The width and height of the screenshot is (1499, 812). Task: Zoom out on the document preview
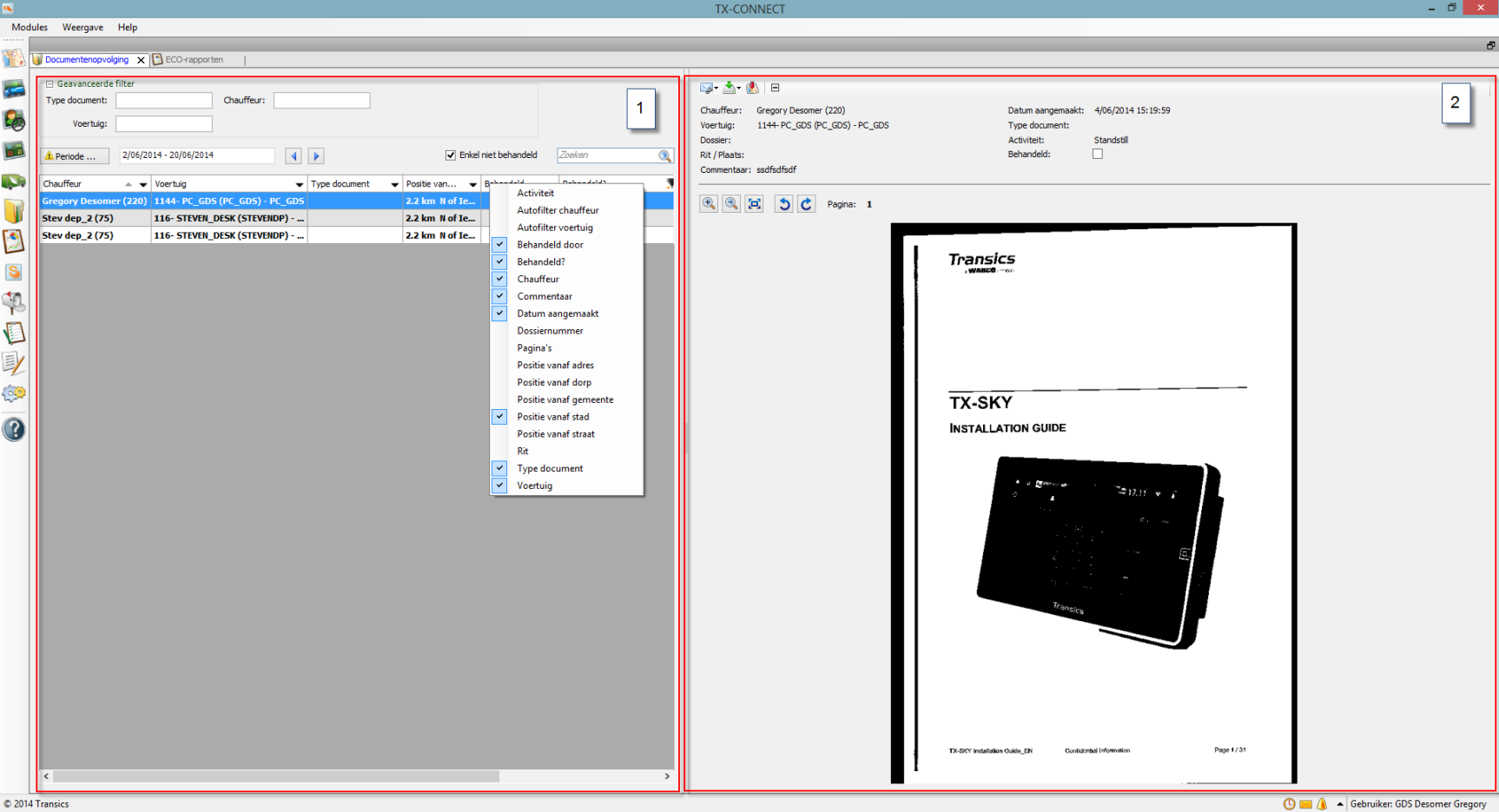pos(731,203)
